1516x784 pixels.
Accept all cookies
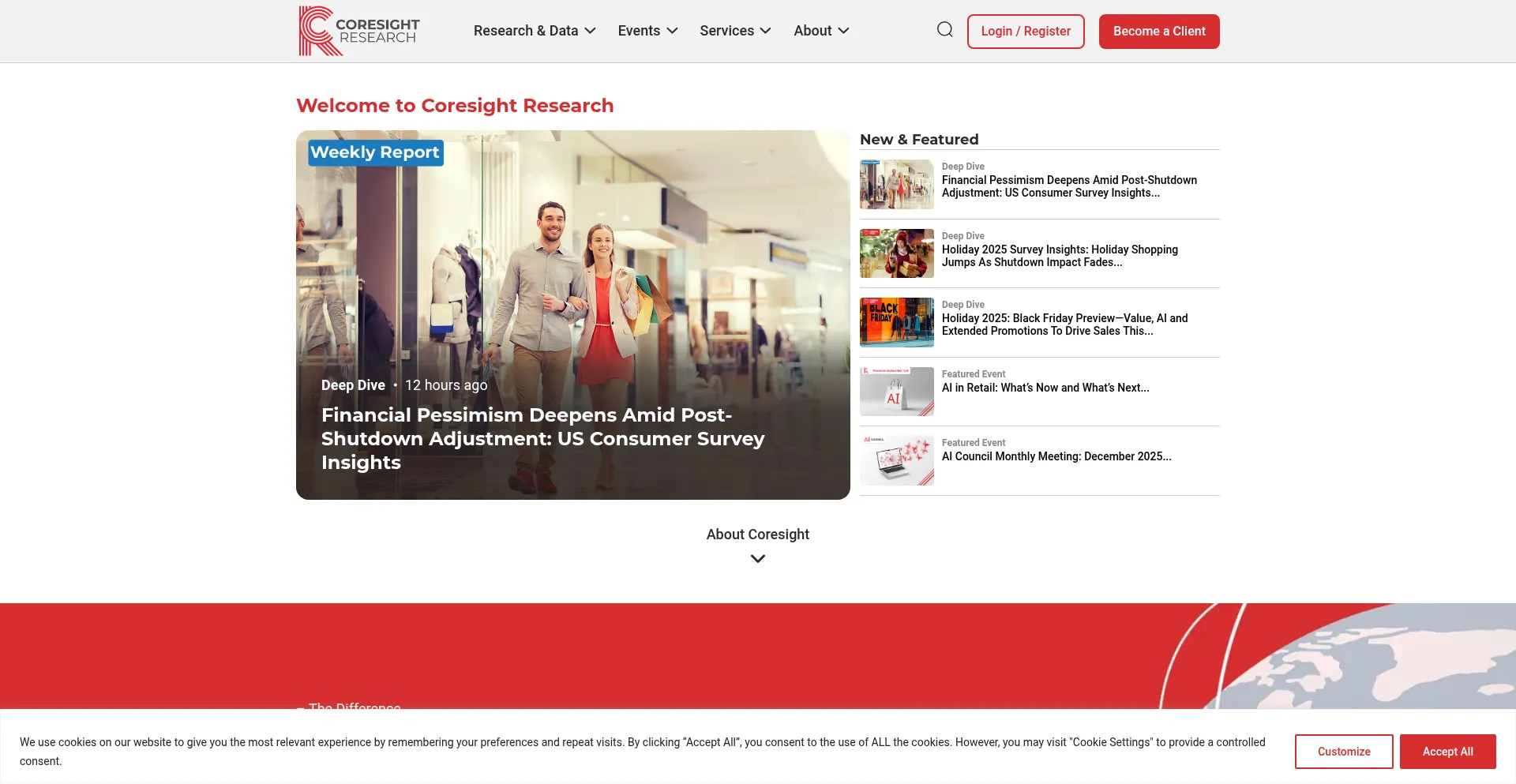(x=1447, y=752)
